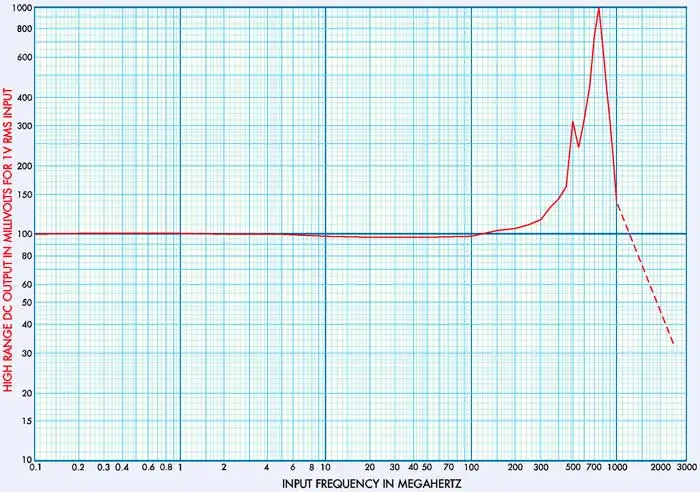Select the "500" frequency axis label
This screenshot has height=492, width=700.
click(x=573, y=467)
